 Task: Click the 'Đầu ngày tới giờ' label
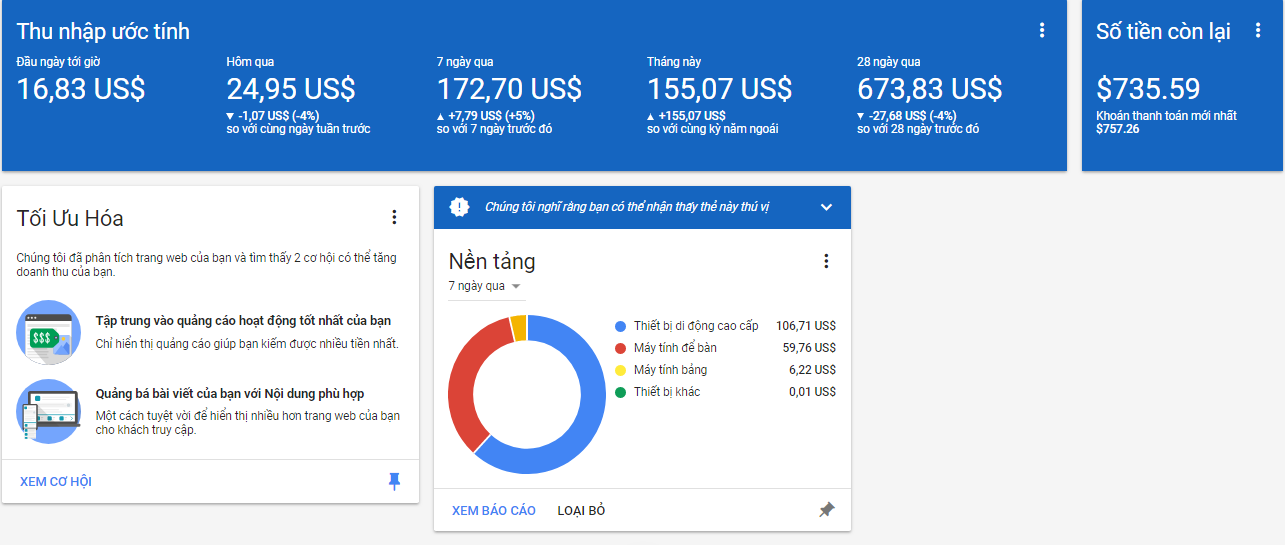click(58, 62)
